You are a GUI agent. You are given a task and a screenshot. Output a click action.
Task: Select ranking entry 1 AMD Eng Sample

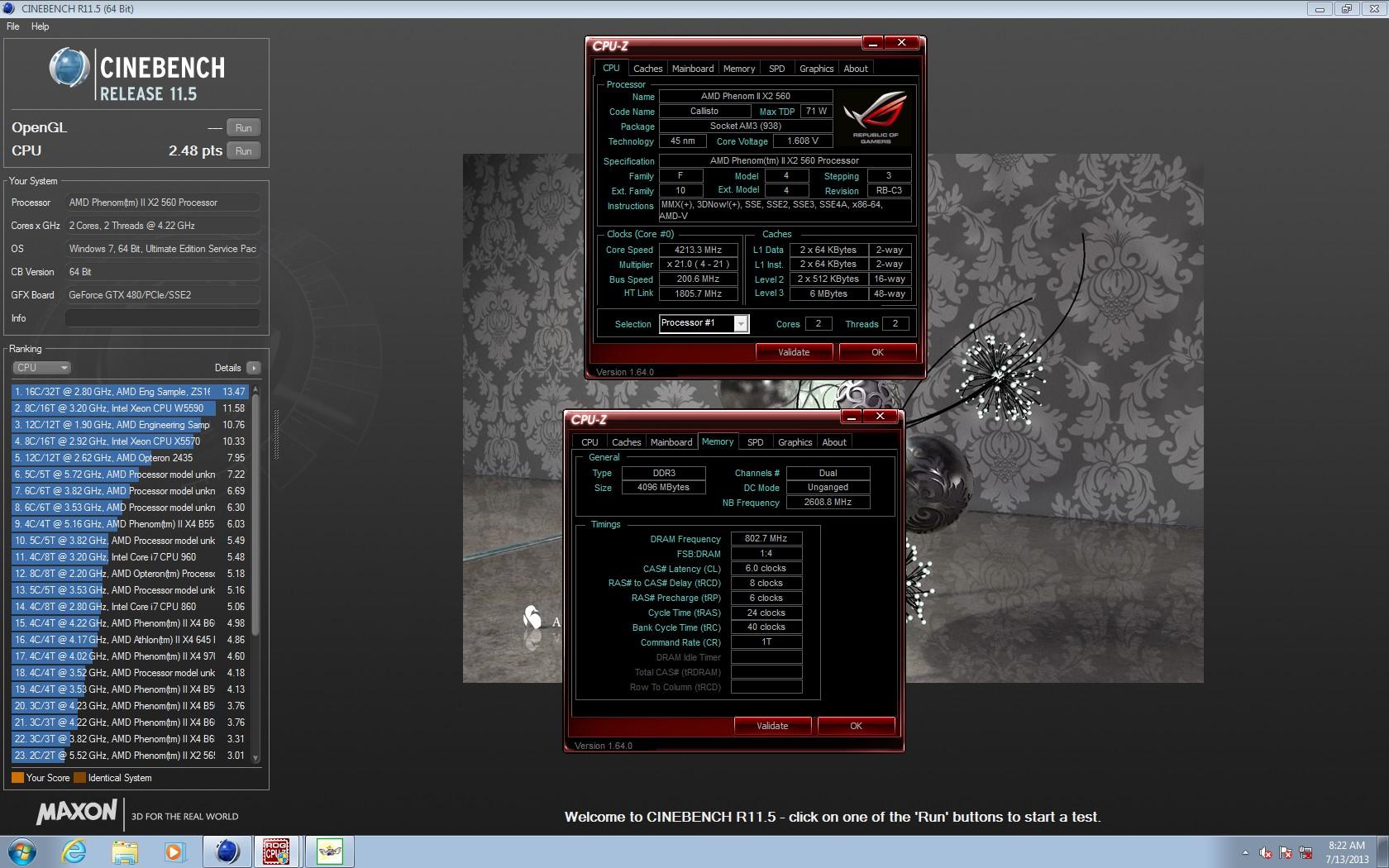click(x=130, y=392)
